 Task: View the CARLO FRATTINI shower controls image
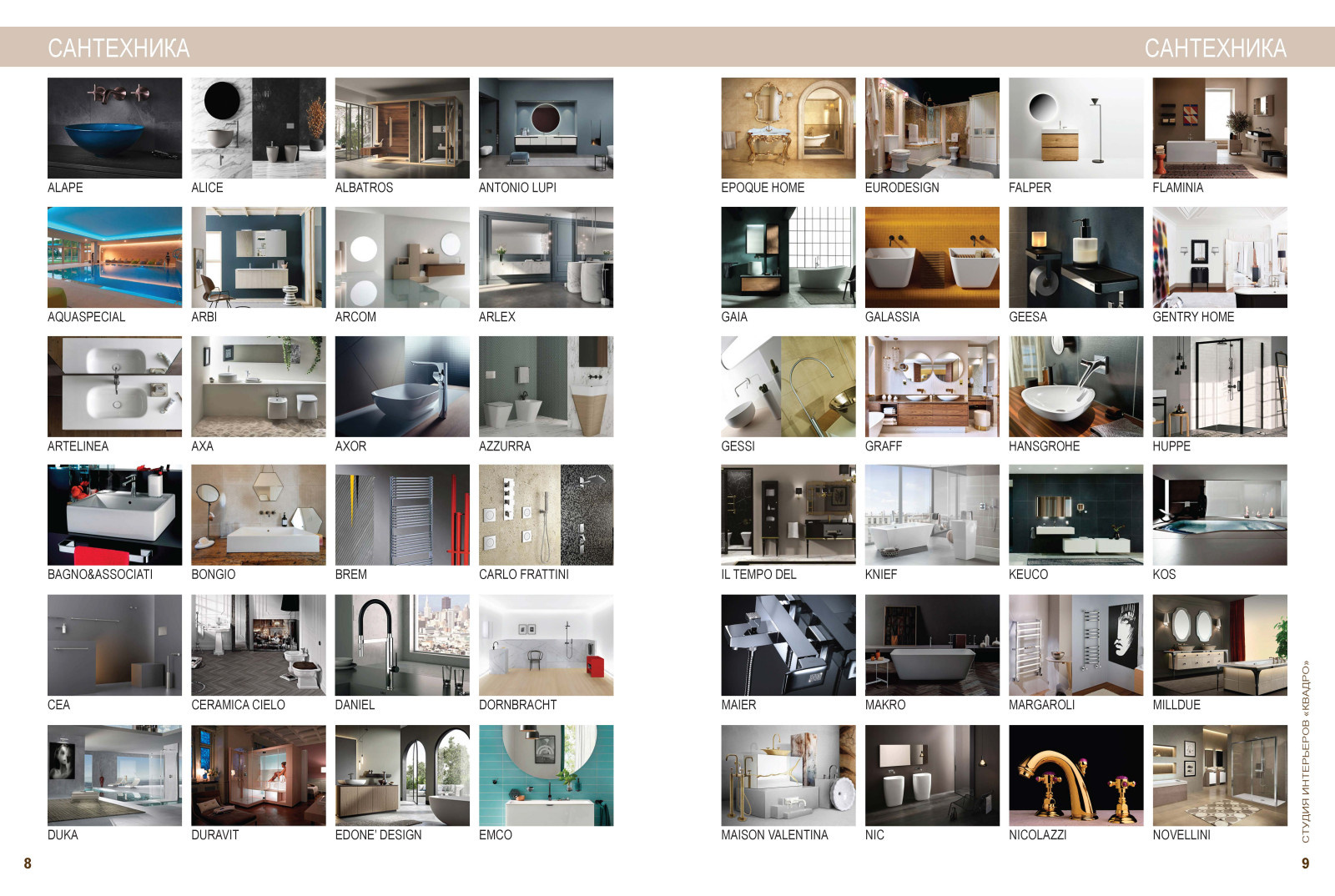[546, 515]
